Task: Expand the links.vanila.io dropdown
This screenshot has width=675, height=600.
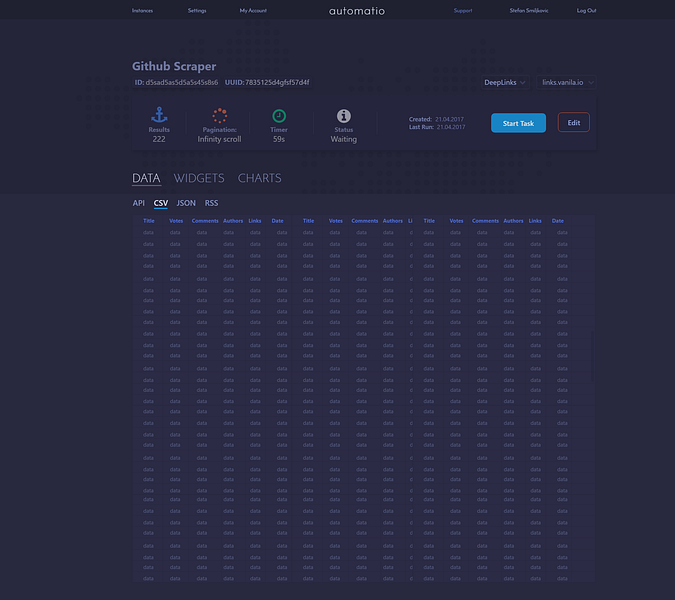Action: click(566, 82)
